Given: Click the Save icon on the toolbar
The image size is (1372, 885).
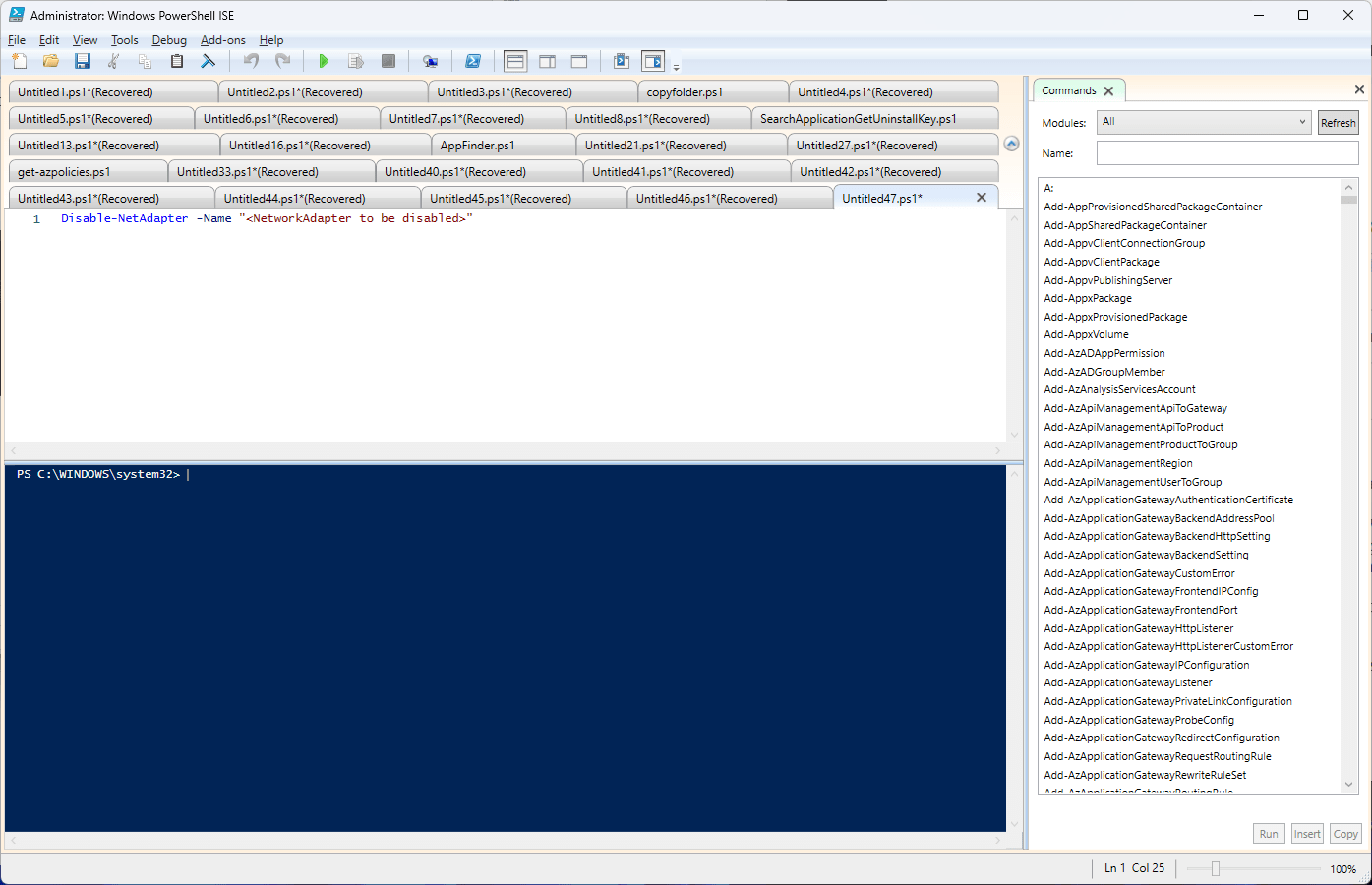Looking at the screenshot, I should (x=83, y=61).
